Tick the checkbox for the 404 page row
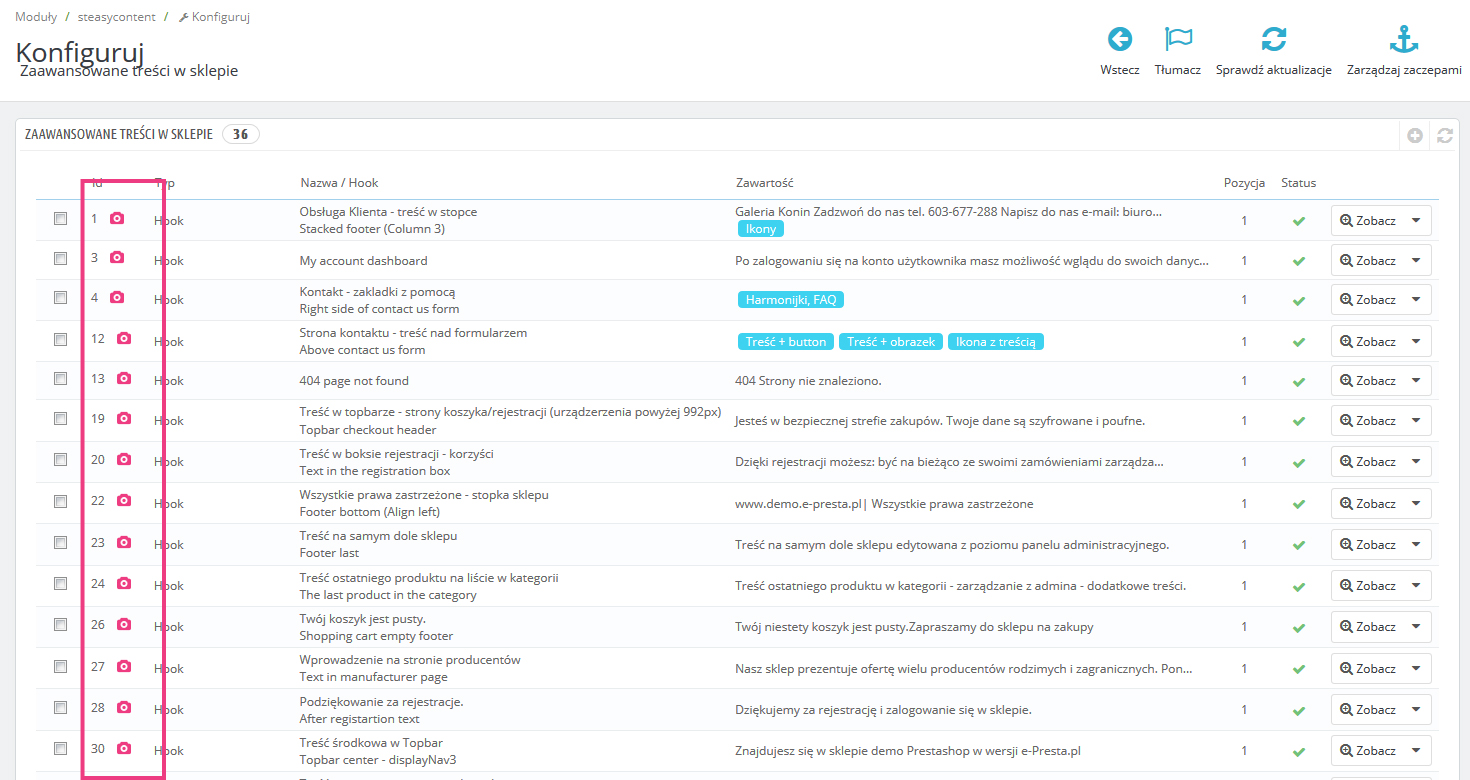 (x=61, y=379)
